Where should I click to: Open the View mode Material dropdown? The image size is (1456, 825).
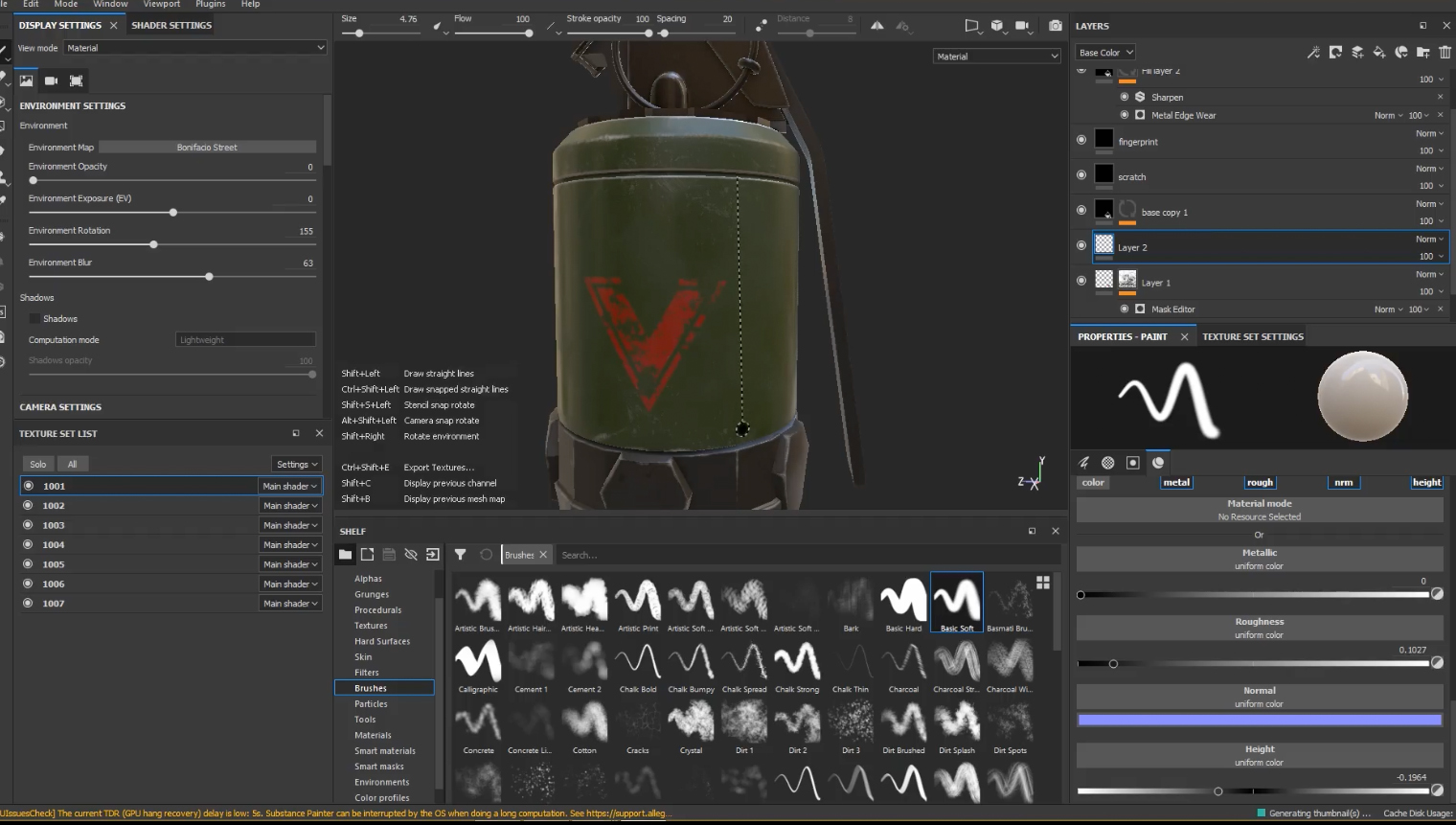[195, 48]
